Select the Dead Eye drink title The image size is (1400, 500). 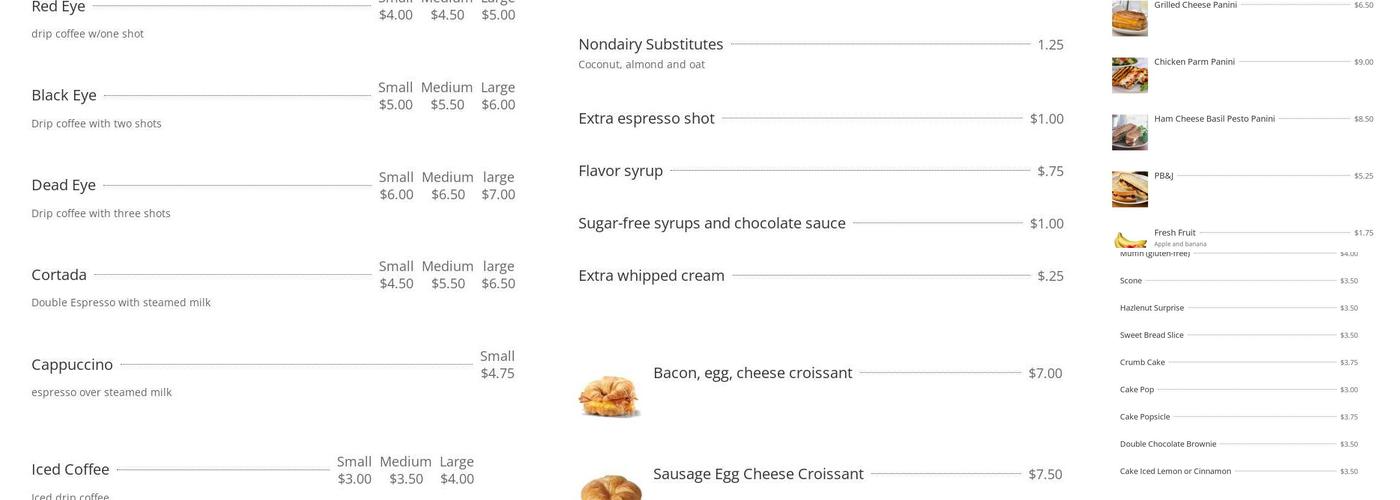64,185
